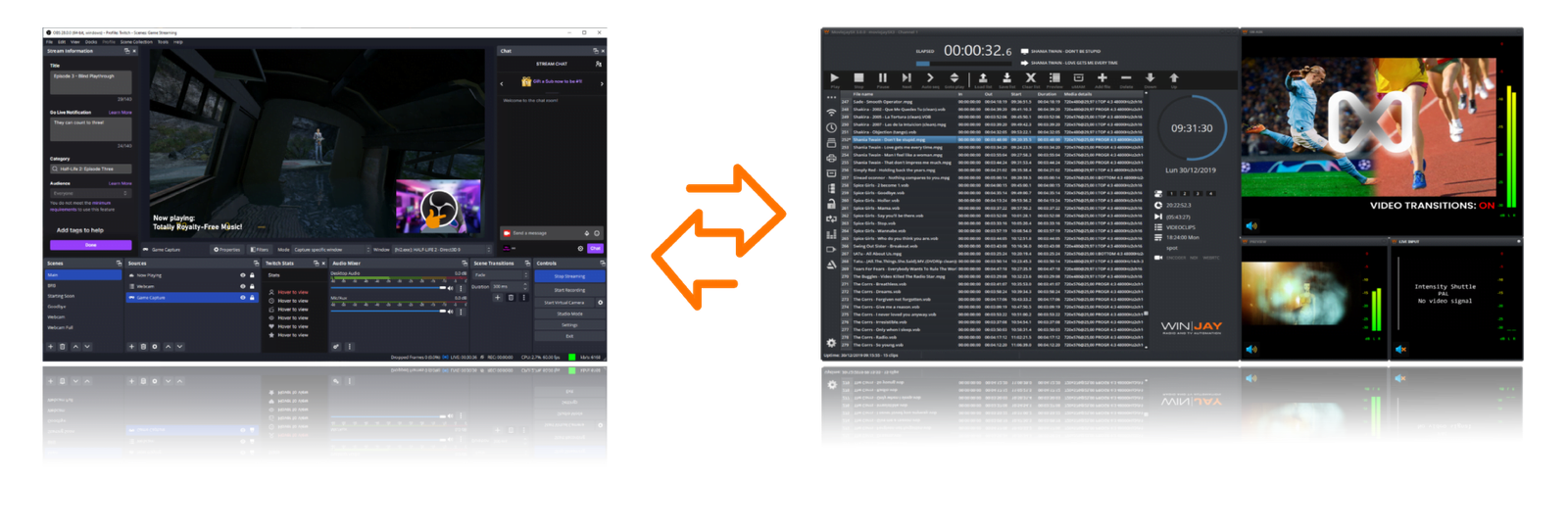This screenshot has height=532, width=1568.
Task: Open the OBS Docks menu
Action: (x=91, y=42)
